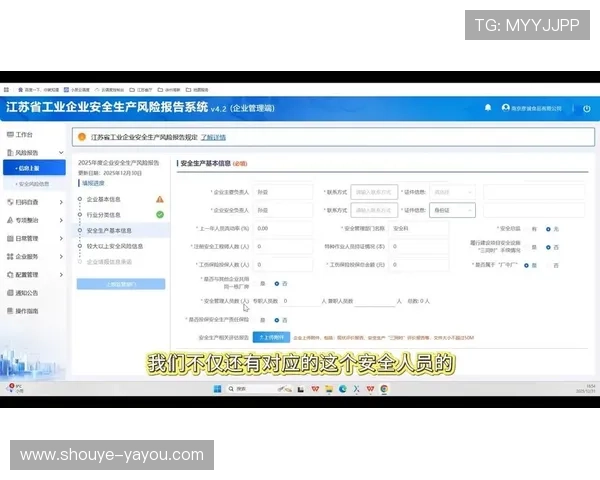The image size is (600, 480).
Task: Click the orange notice icon in banner
Action: click(82, 137)
